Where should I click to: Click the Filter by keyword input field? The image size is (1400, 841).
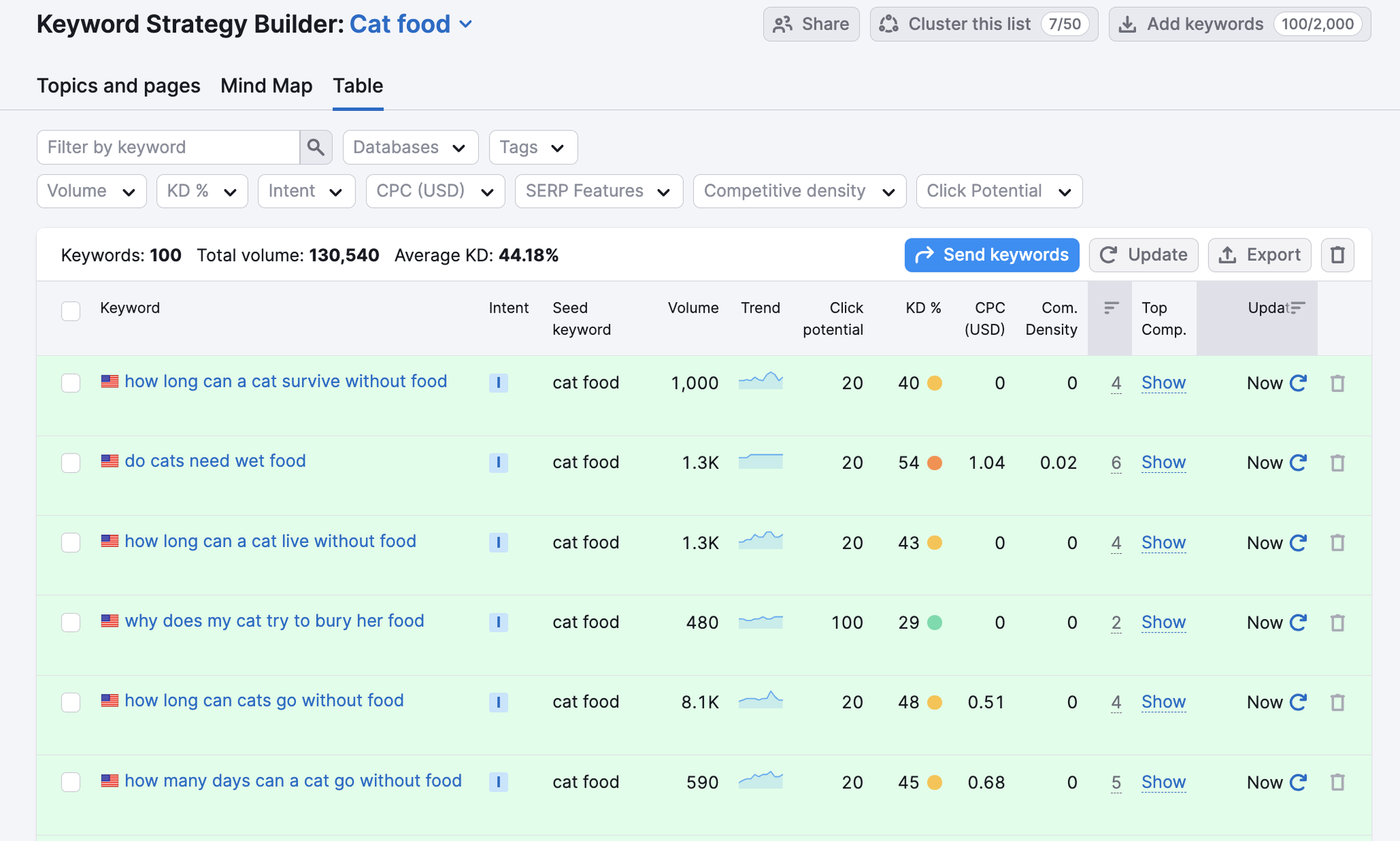[x=168, y=147]
